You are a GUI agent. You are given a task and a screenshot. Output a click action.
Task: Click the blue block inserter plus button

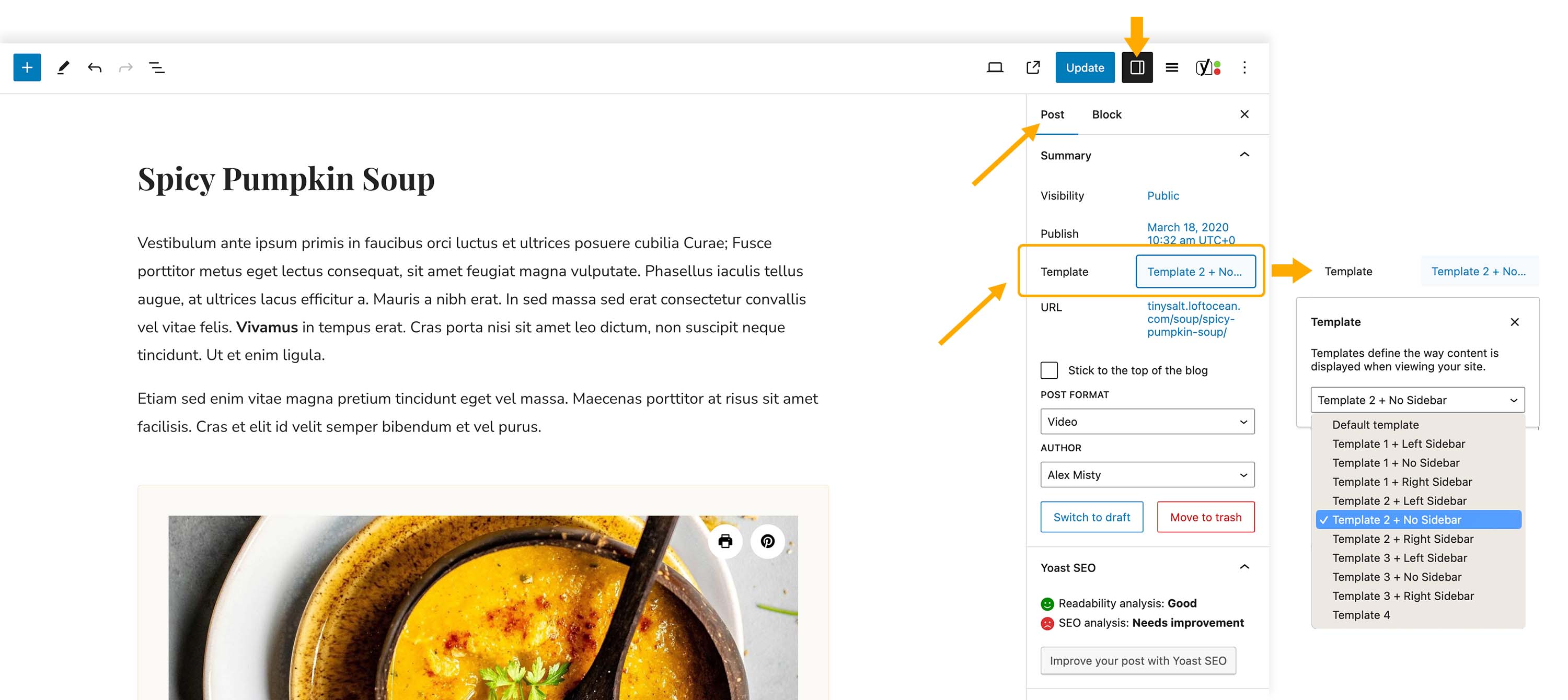pyautogui.click(x=27, y=67)
